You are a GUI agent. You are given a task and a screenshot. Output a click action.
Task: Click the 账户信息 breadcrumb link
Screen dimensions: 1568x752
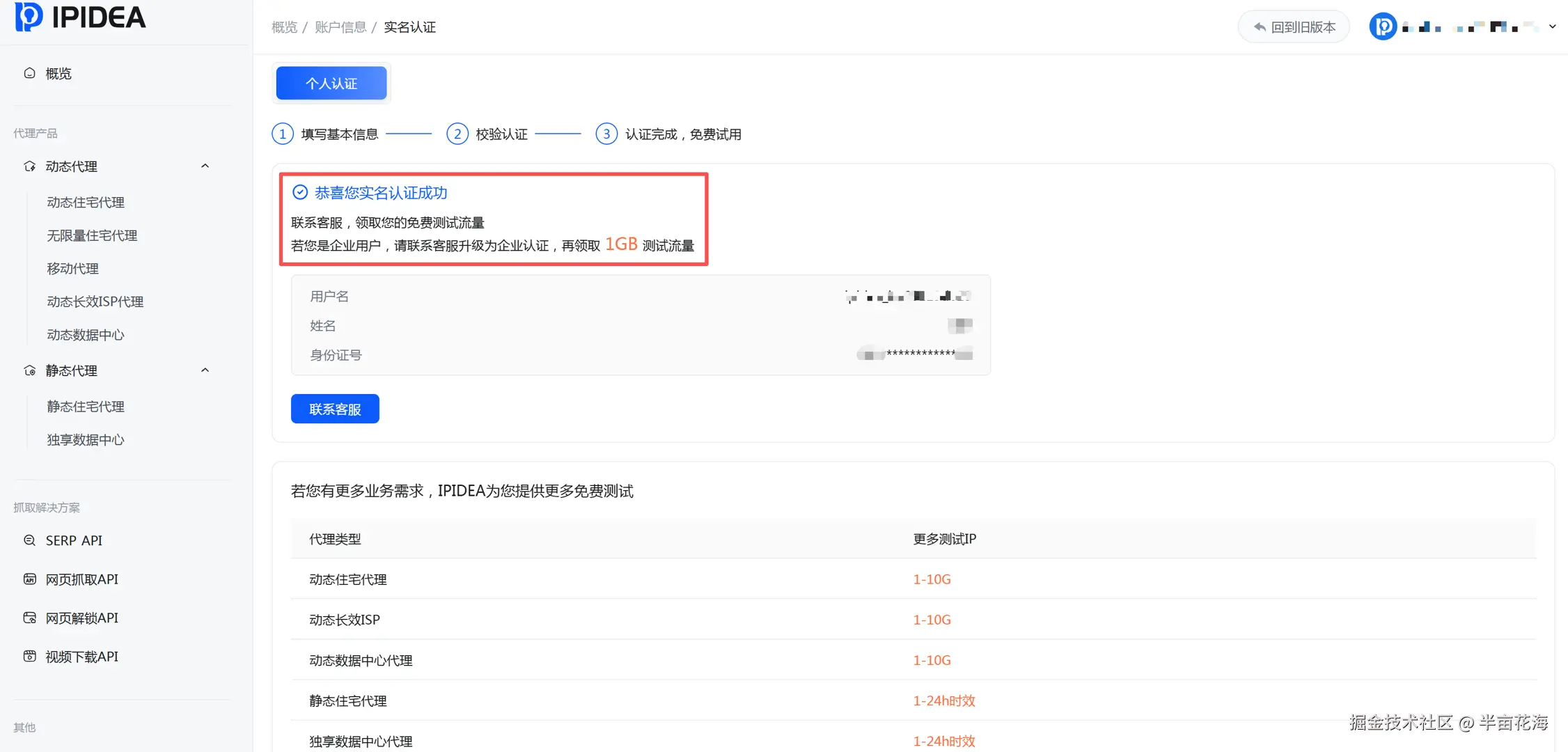point(340,27)
